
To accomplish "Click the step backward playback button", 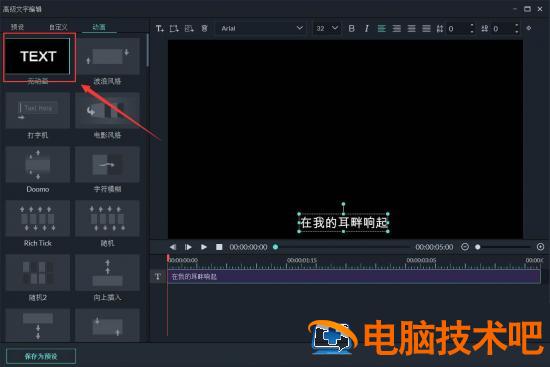I will (x=173, y=247).
